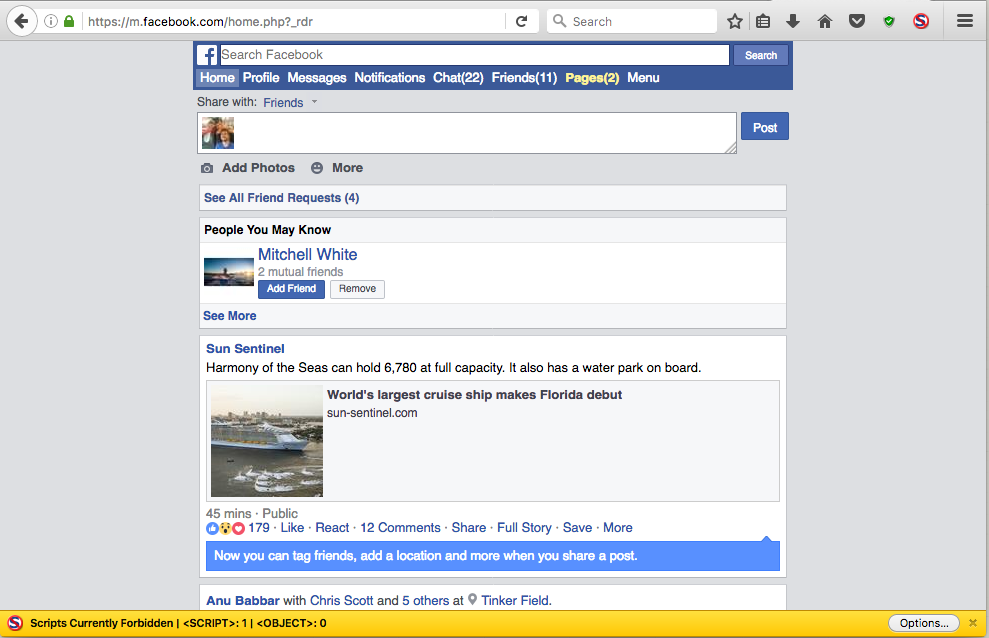Open the Home tab

(217, 78)
